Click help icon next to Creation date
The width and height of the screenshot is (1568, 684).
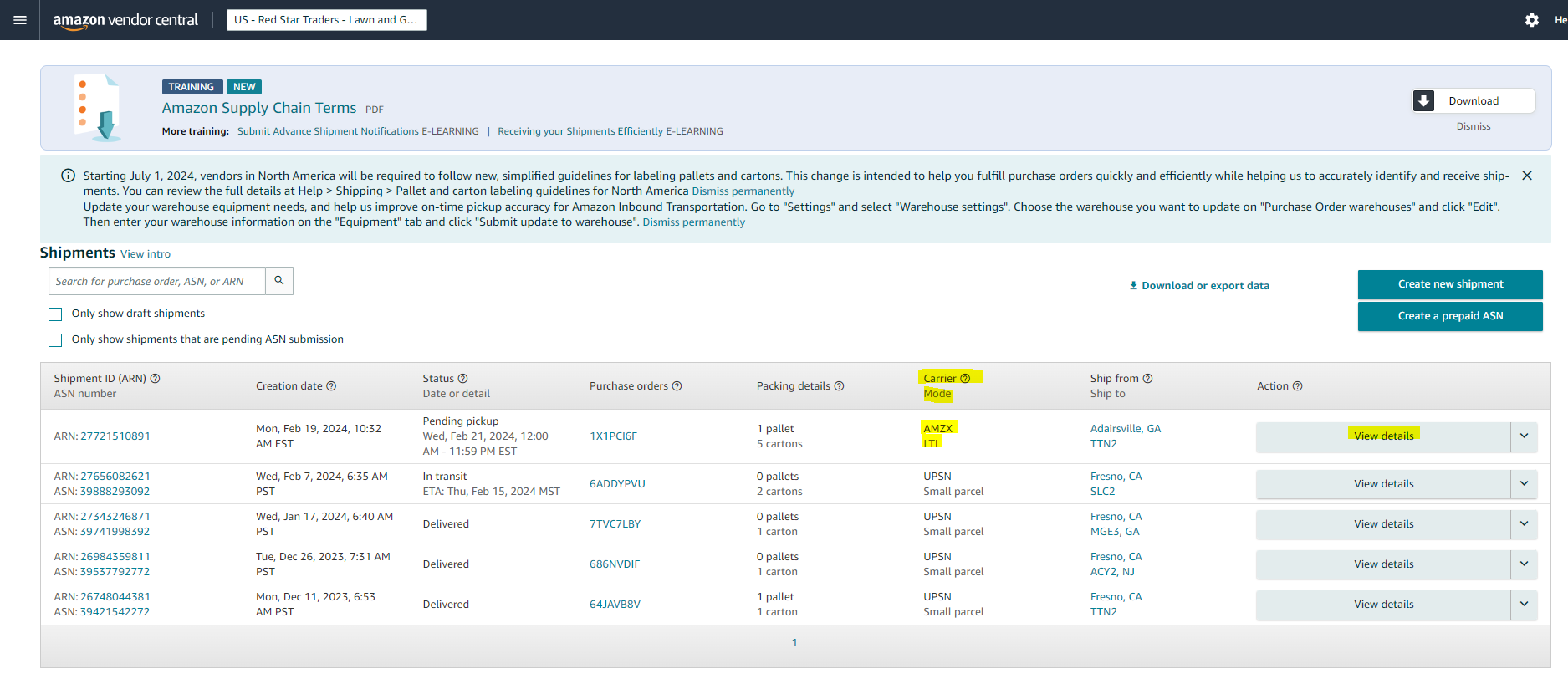[331, 386]
